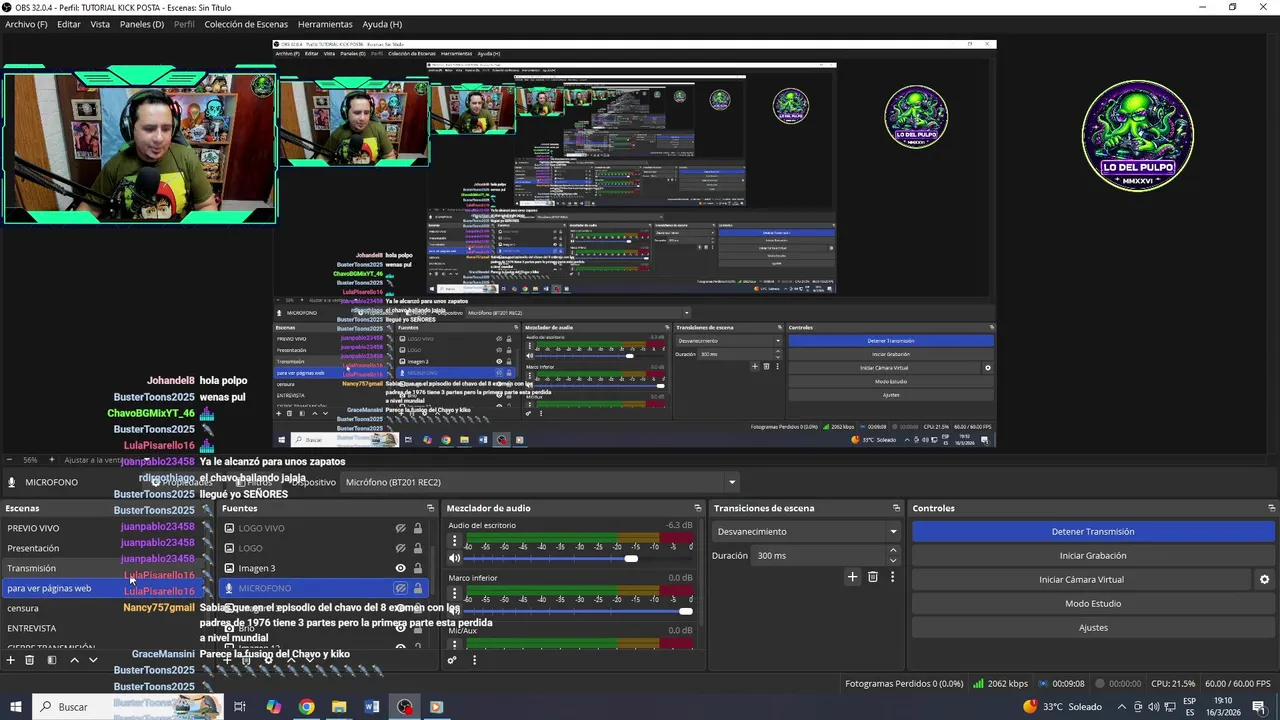This screenshot has width=1280, height=720.
Task: Open the notification center icon
Action: [x=1258, y=707]
